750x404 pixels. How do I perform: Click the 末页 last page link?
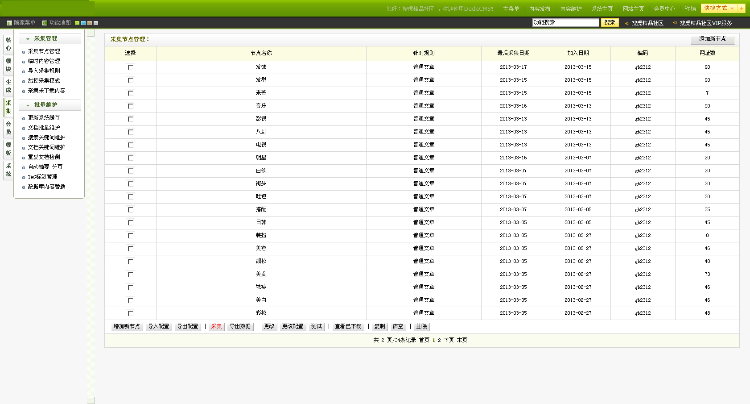pos(462,340)
